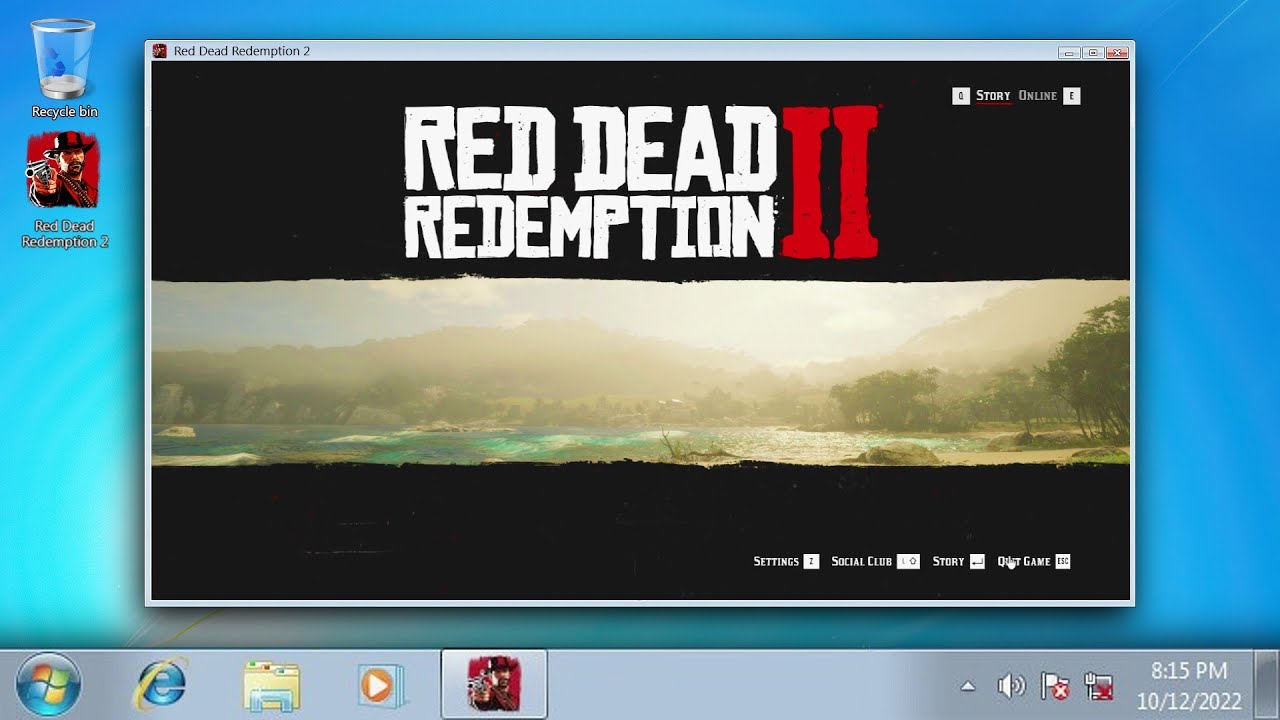Start Story from the bottom menu
The image size is (1280, 720).
(948, 562)
